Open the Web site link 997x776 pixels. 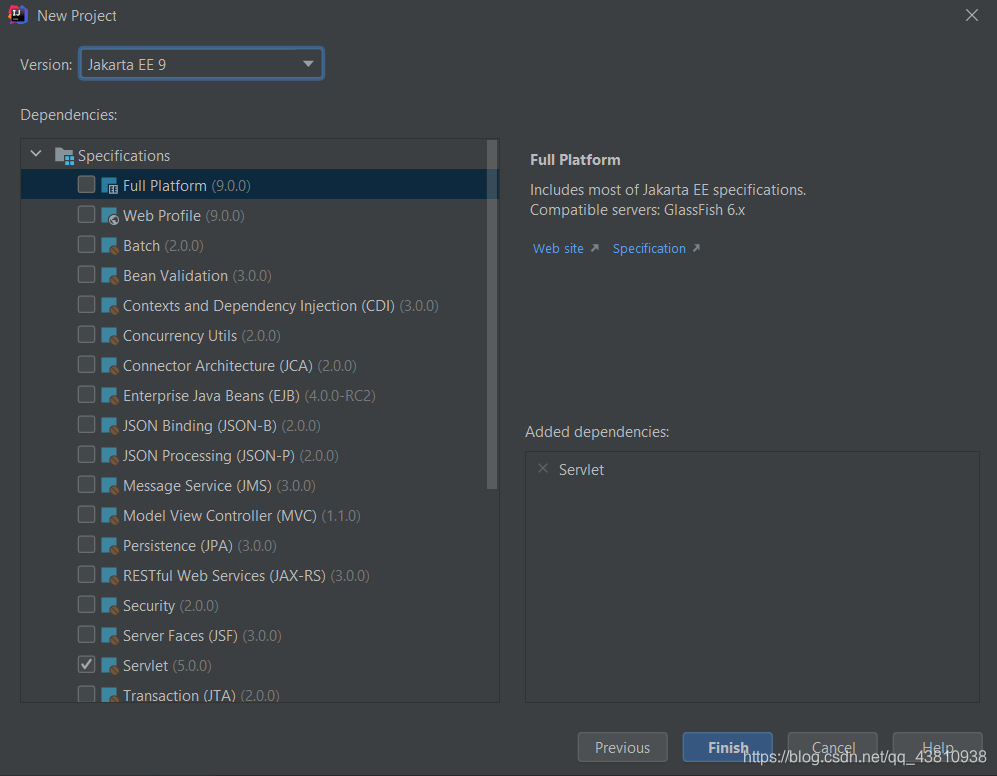[558, 249]
